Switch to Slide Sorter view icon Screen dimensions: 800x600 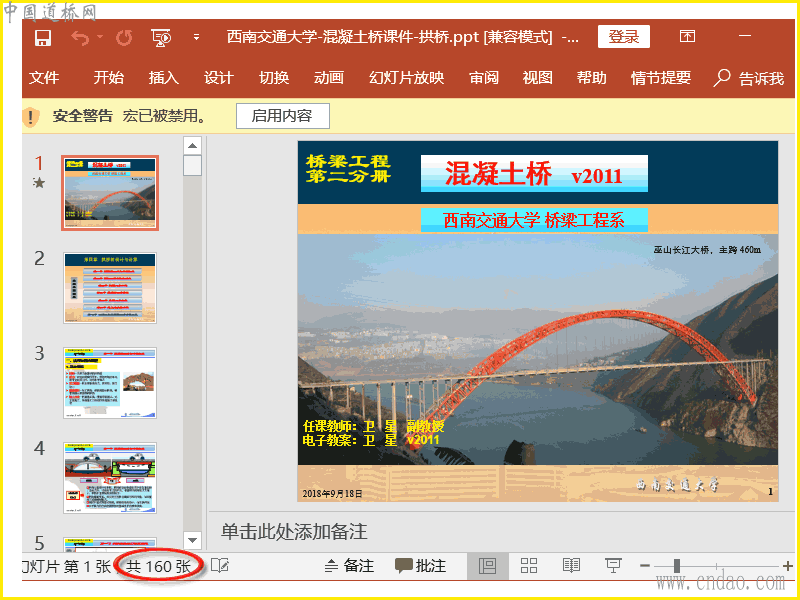tap(529, 565)
